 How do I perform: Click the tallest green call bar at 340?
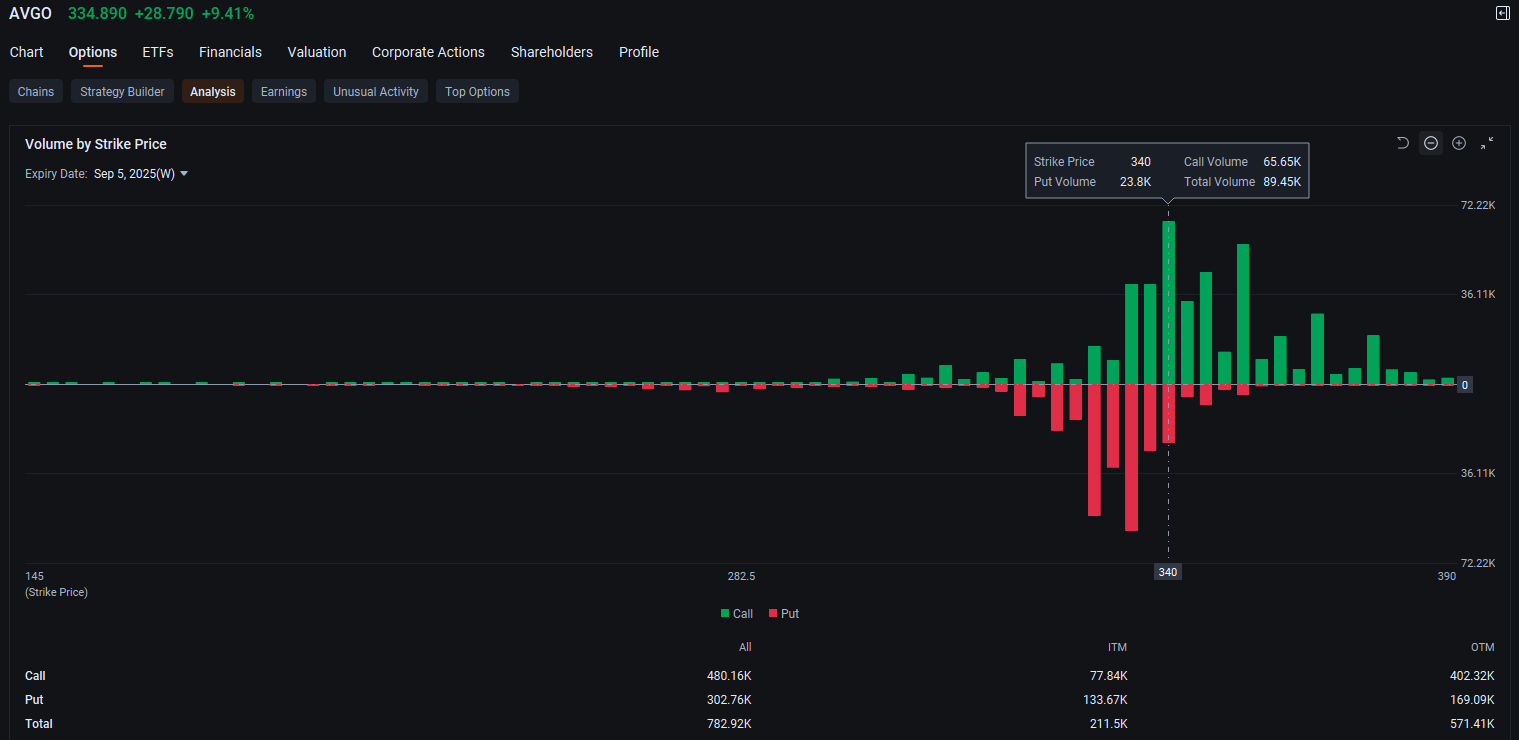coord(1168,300)
